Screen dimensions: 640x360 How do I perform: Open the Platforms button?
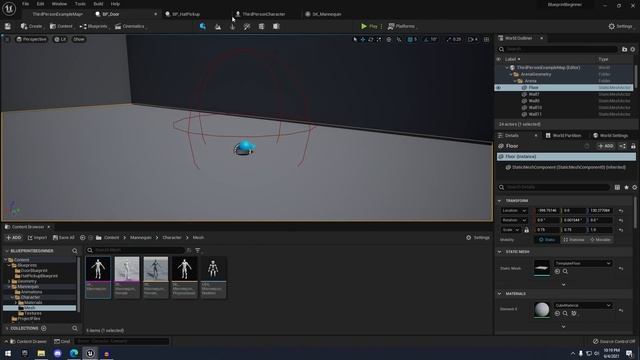402,26
